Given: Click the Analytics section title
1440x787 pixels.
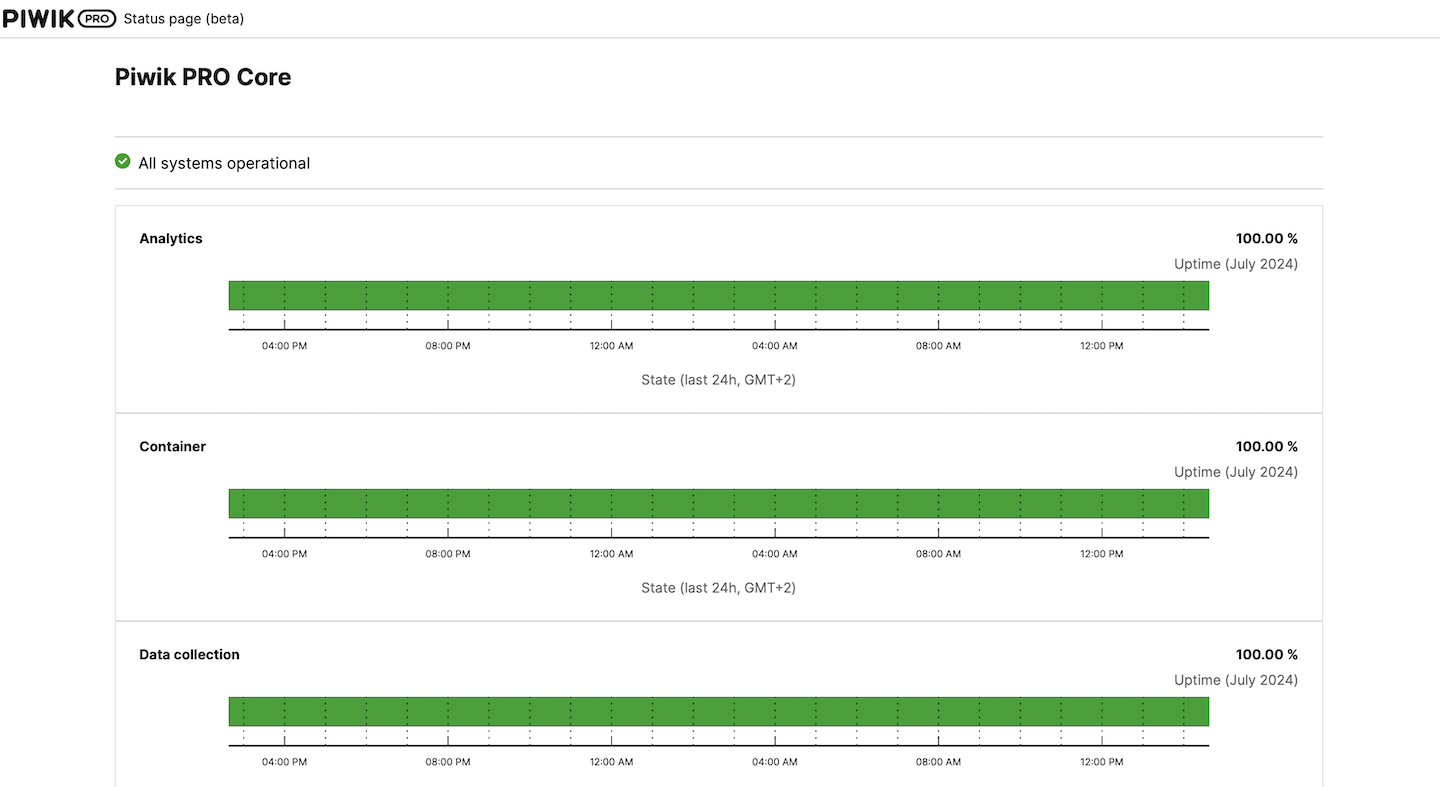Looking at the screenshot, I should click(171, 238).
